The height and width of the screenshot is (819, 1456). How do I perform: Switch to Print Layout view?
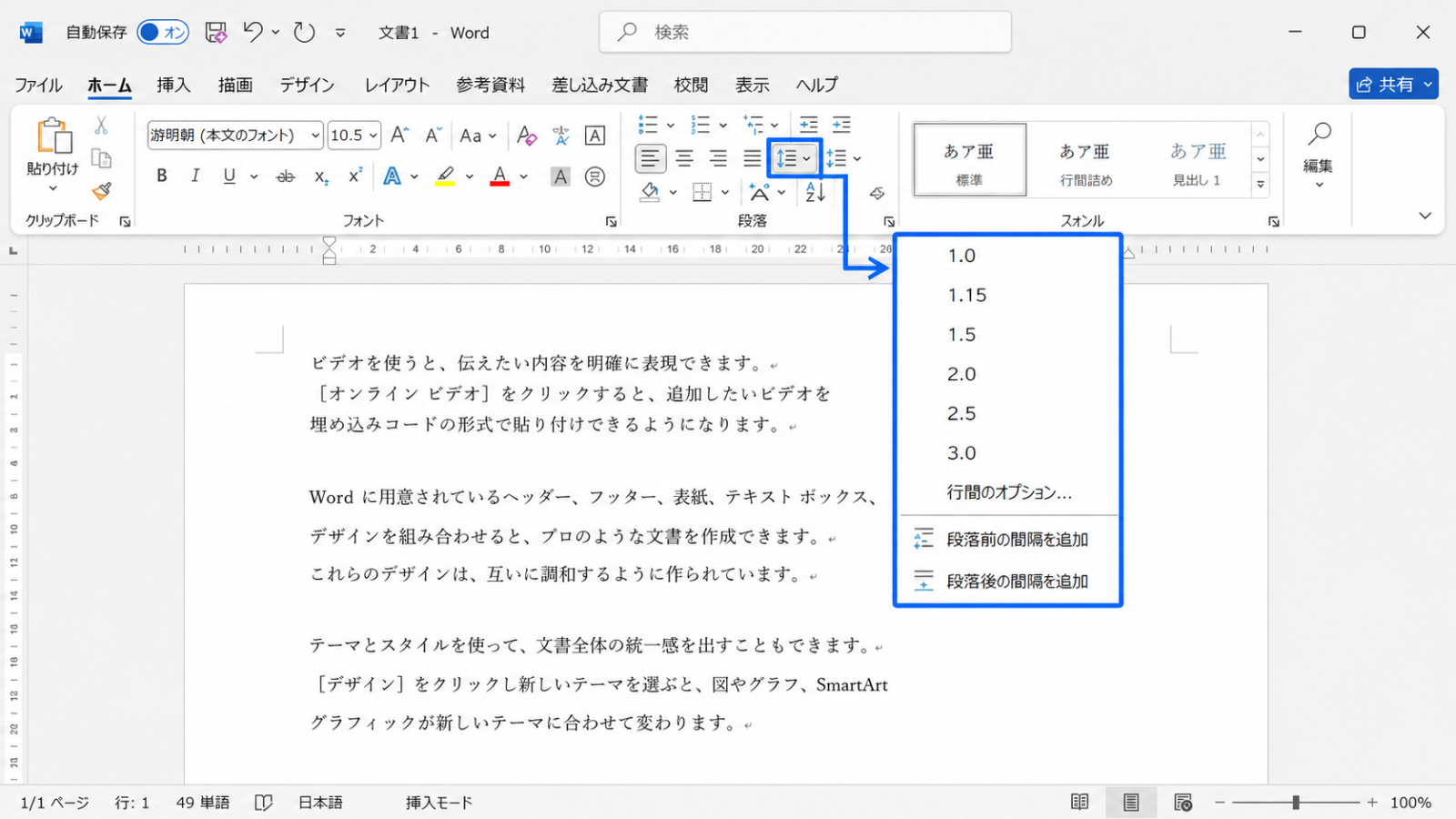[x=1130, y=803]
